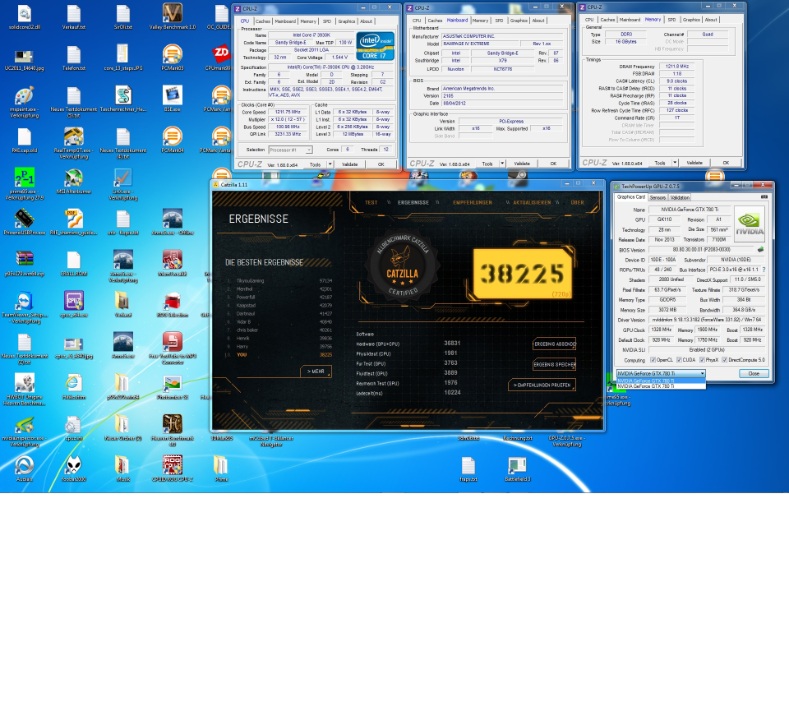Select the YOU row in Catzilla best results
This screenshot has width=789, height=720.
click(279, 355)
